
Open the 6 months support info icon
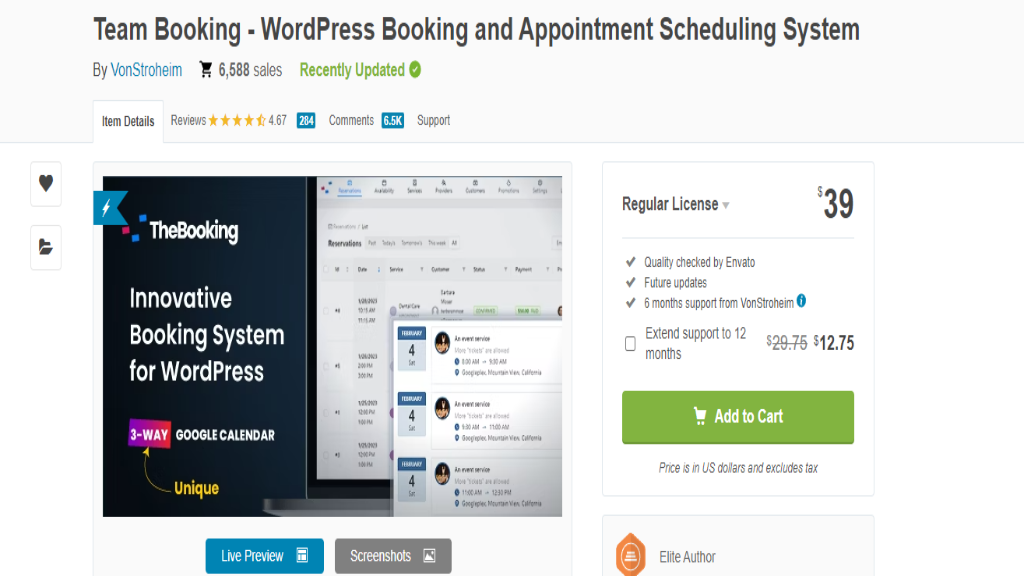801,301
